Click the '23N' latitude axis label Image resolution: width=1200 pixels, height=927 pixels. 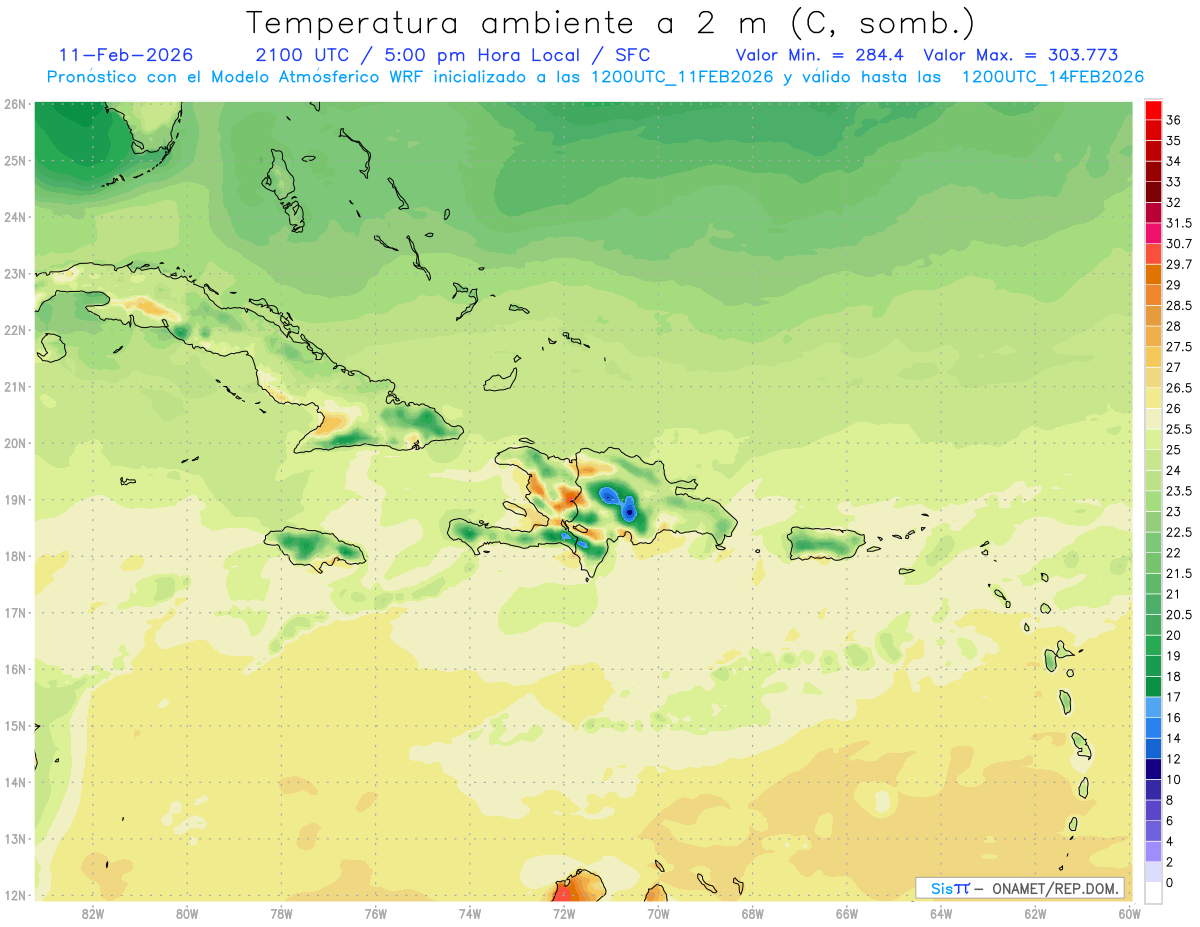pos(14,273)
